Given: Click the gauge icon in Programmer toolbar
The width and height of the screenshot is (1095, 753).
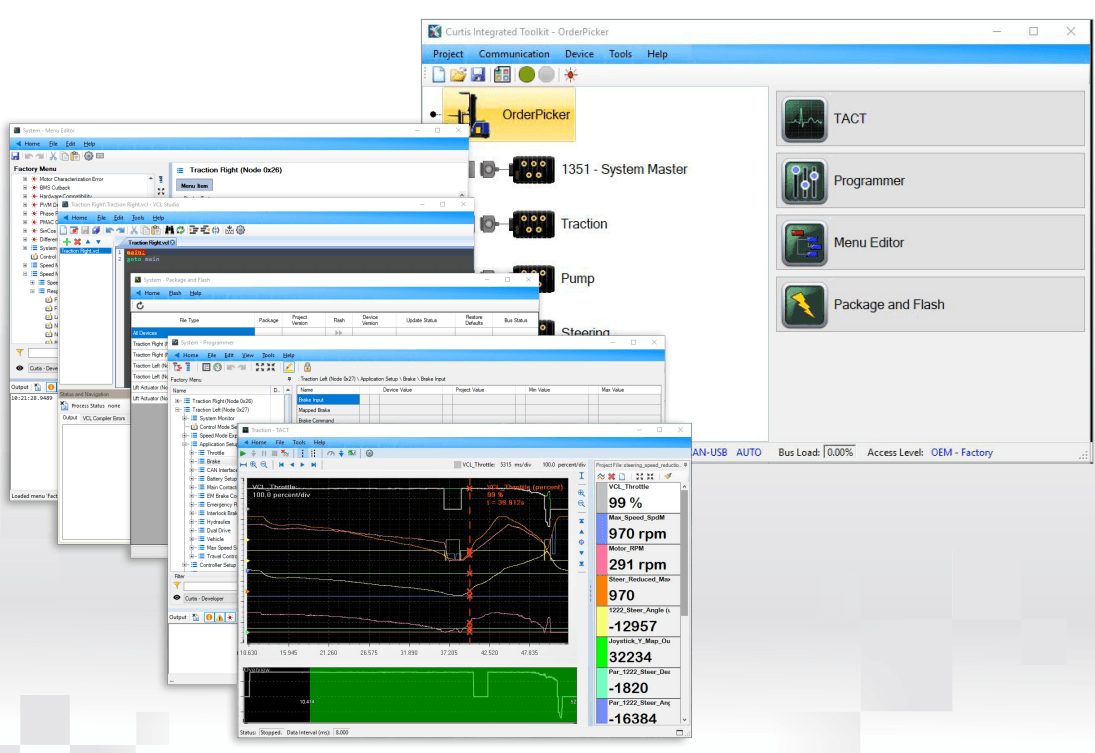Looking at the screenshot, I should (218, 367).
